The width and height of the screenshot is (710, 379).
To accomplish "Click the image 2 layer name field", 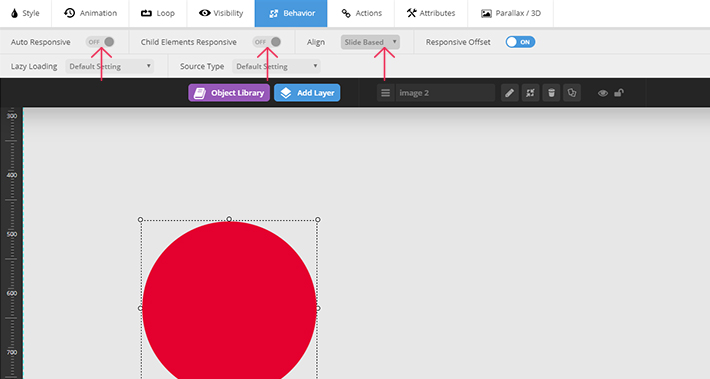I will point(446,93).
